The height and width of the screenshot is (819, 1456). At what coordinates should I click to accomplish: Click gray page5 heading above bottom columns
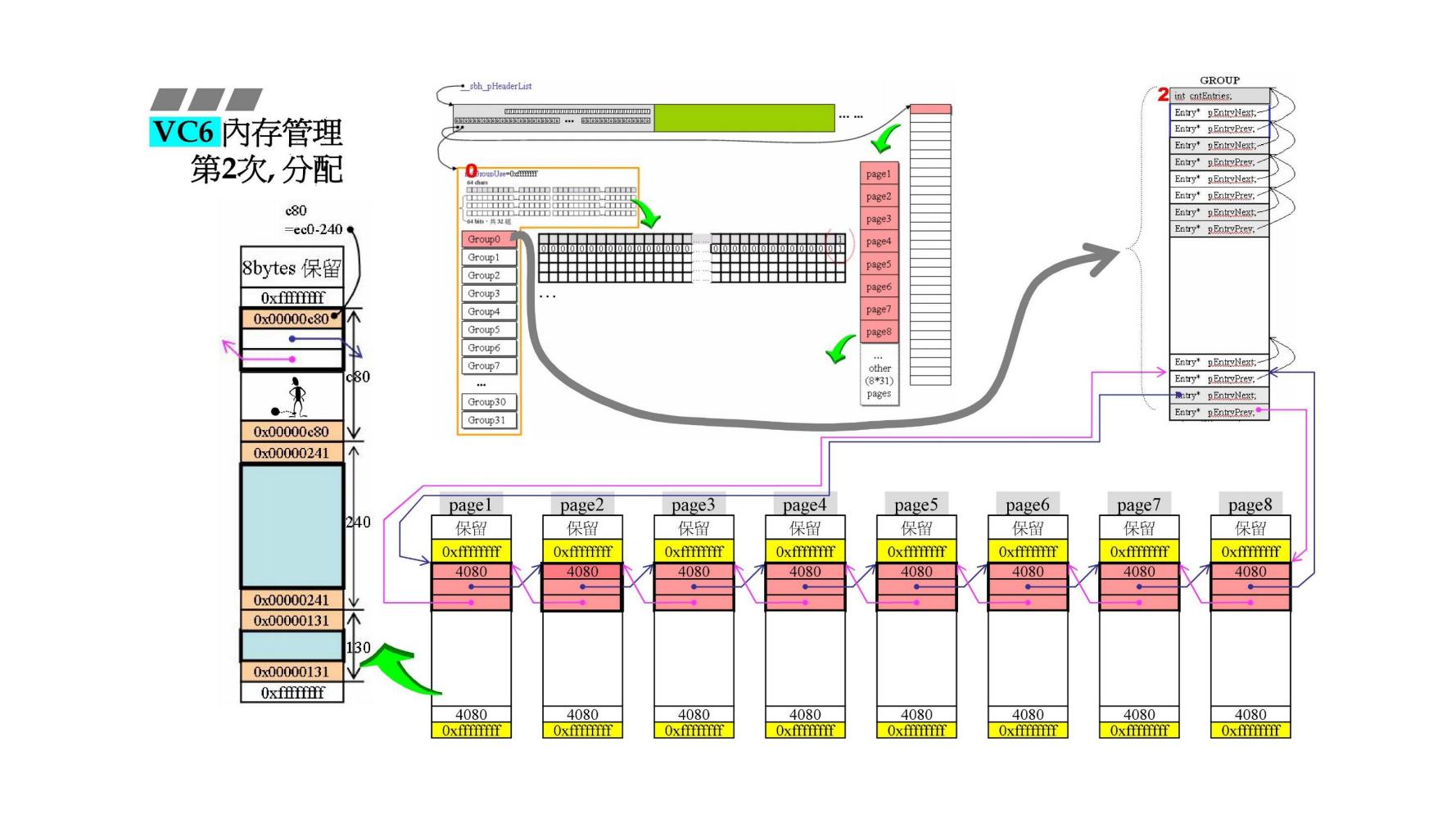pos(916,505)
